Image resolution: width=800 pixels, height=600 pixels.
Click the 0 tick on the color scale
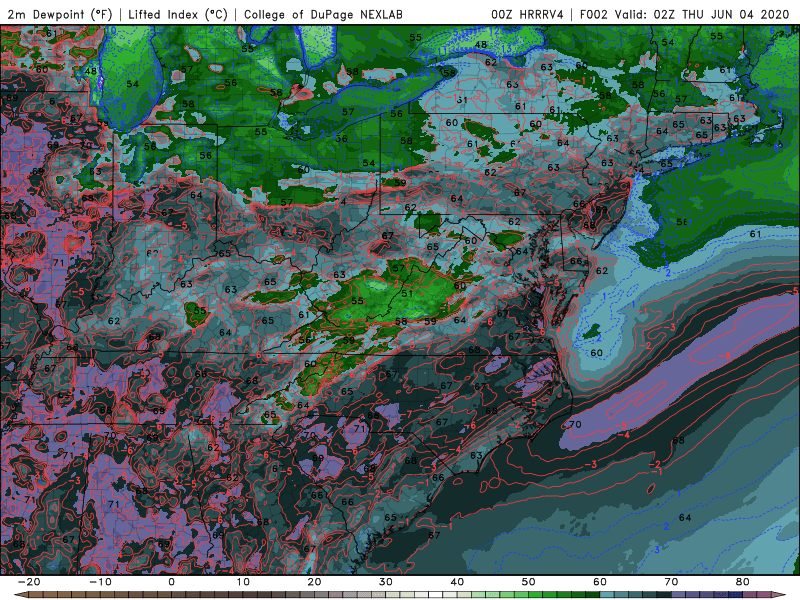click(171, 582)
